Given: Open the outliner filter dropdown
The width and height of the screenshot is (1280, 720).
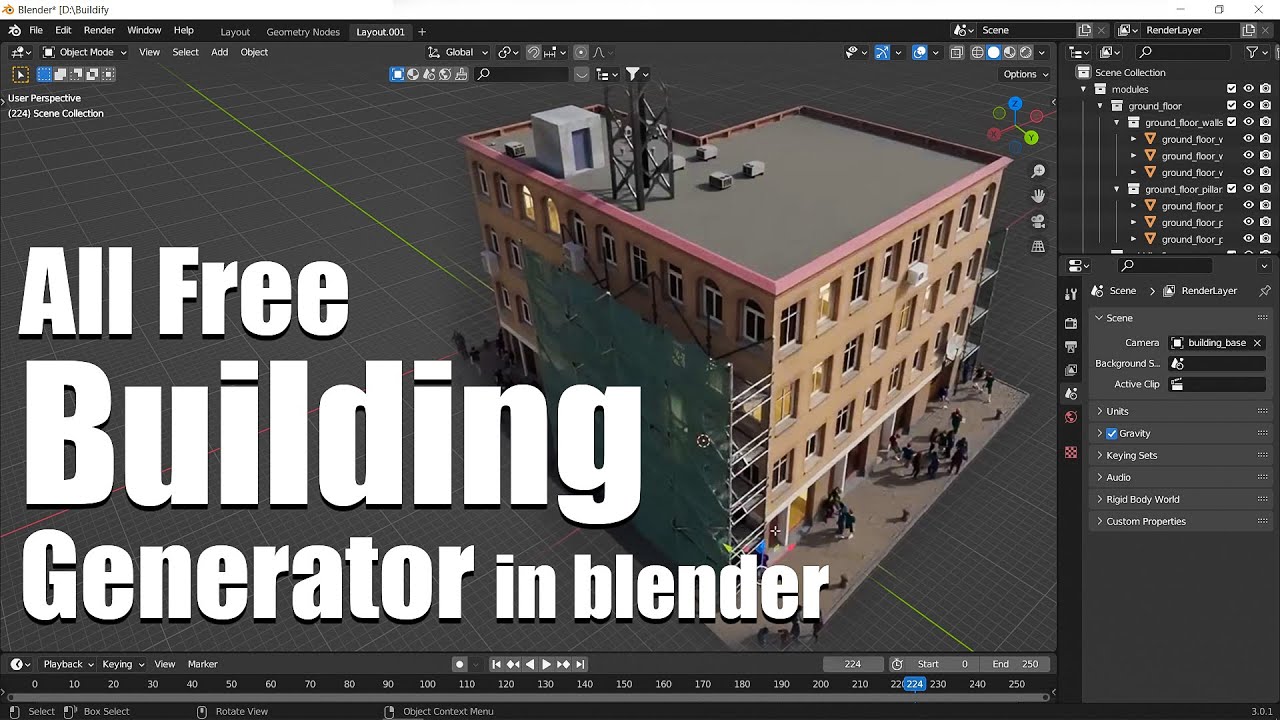Looking at the screenshot, I should tap(1255, 52).
